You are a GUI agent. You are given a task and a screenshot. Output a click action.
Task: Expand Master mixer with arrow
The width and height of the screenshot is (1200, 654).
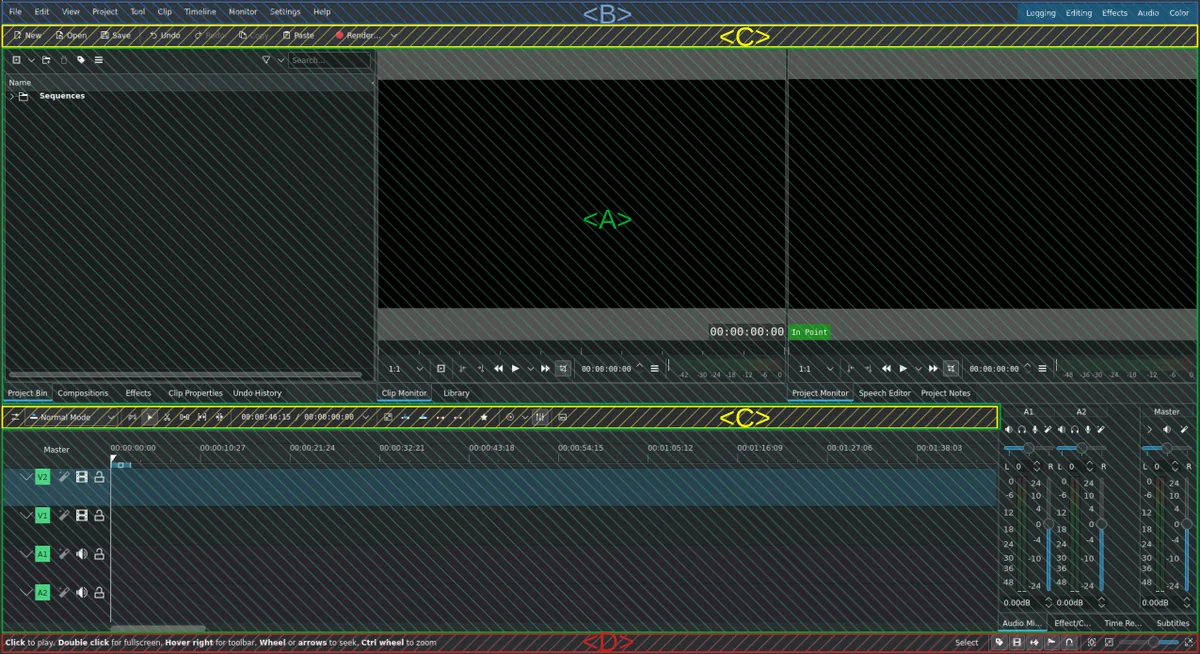1149,429
